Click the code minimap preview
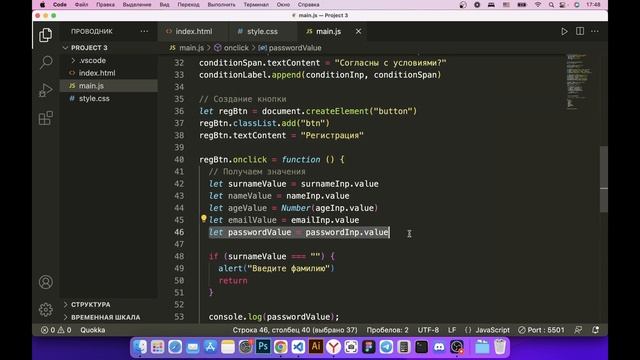 click(x=579, y=82)
